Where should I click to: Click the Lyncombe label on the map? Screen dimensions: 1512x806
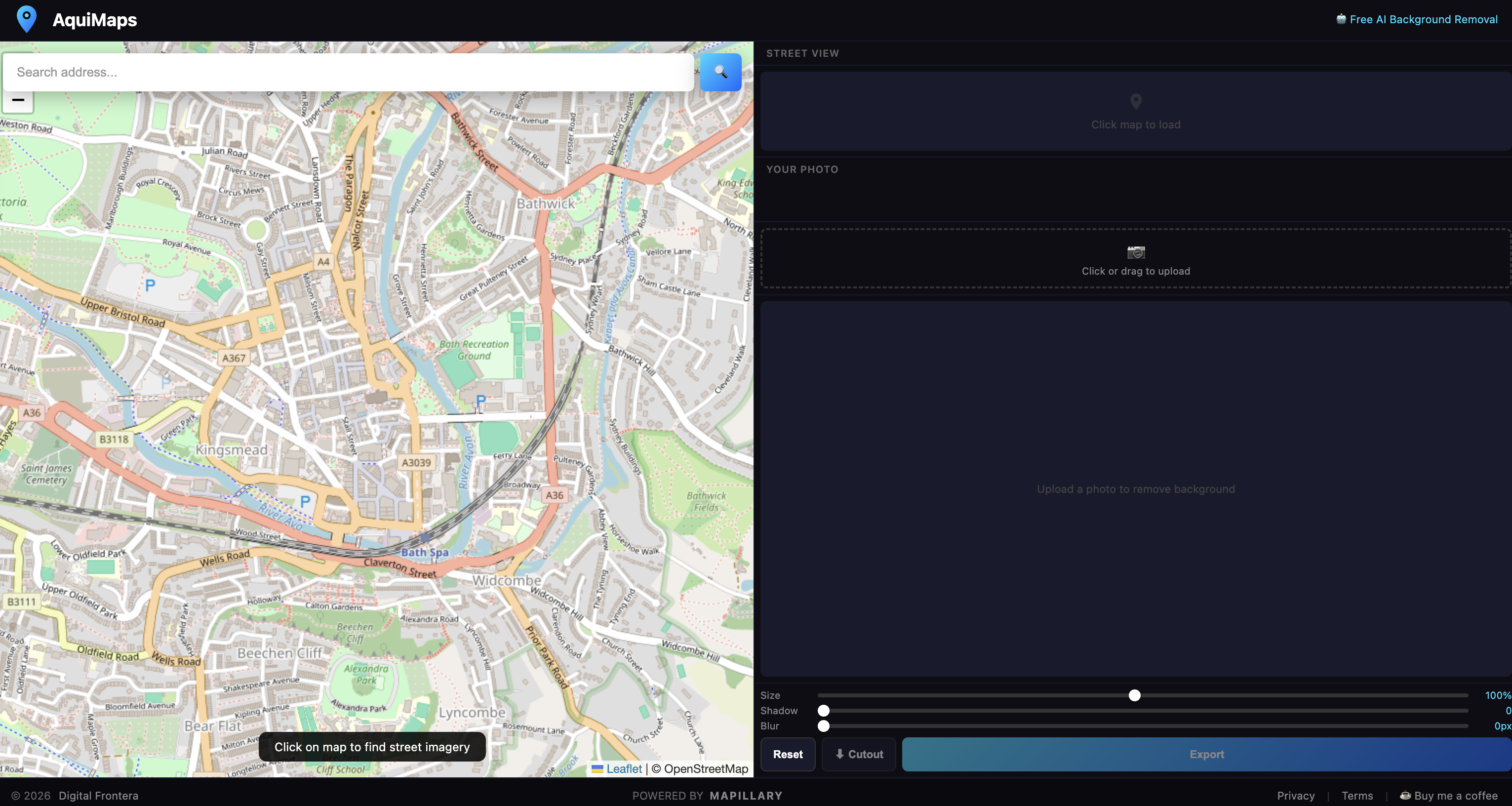point(472,712)
